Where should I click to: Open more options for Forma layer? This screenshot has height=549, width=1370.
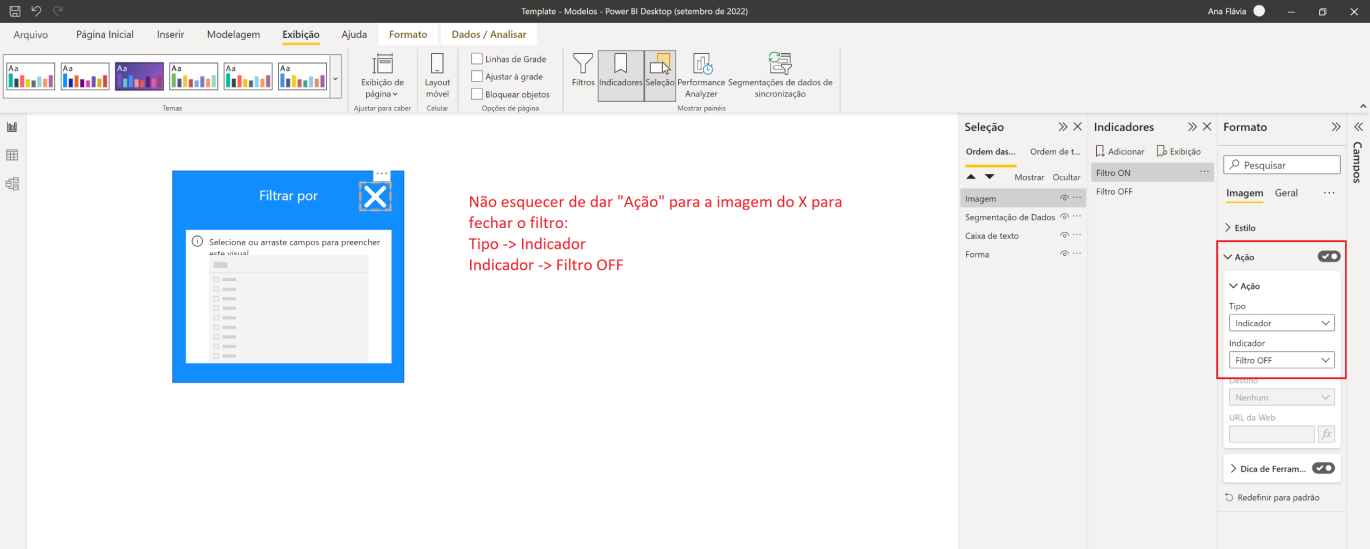[1077, 254]
